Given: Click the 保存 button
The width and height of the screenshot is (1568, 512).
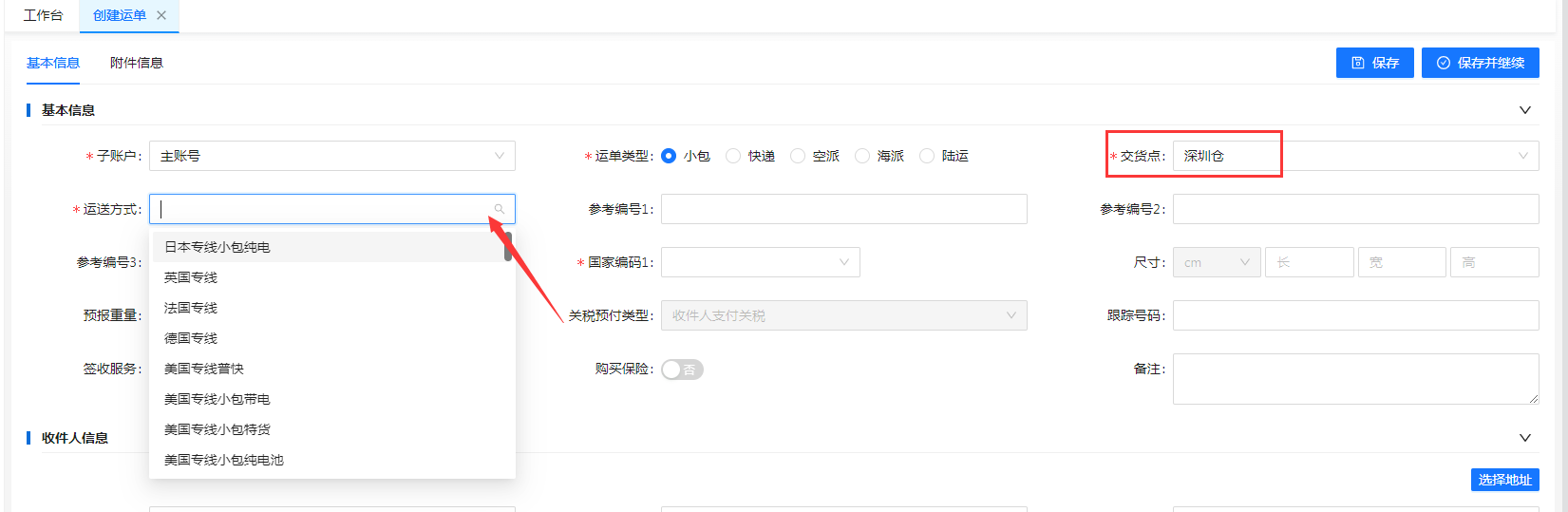Looking at the screenshot, I should tap(1374, 63).
